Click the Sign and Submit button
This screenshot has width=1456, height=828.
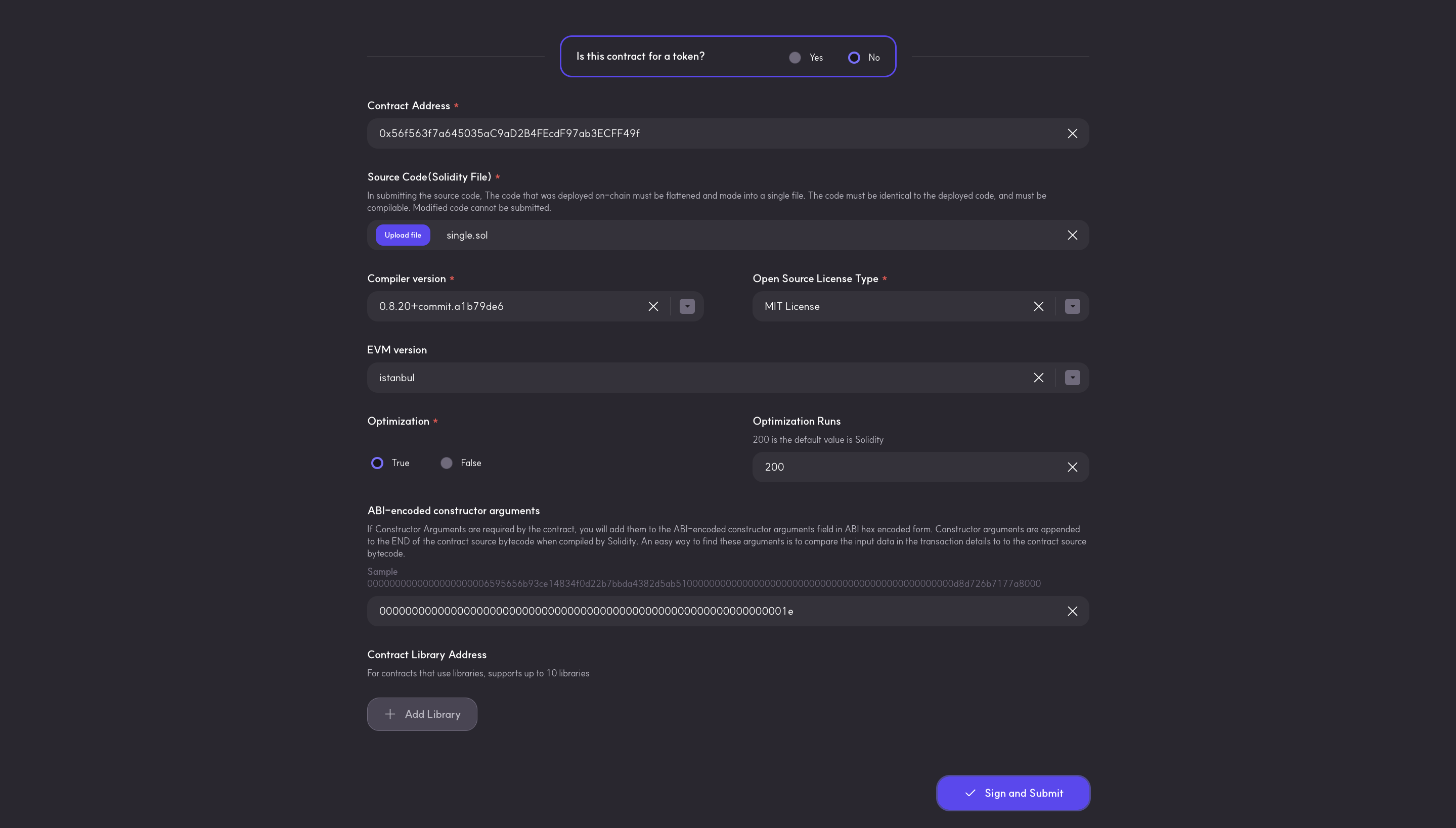(1013, 793)
